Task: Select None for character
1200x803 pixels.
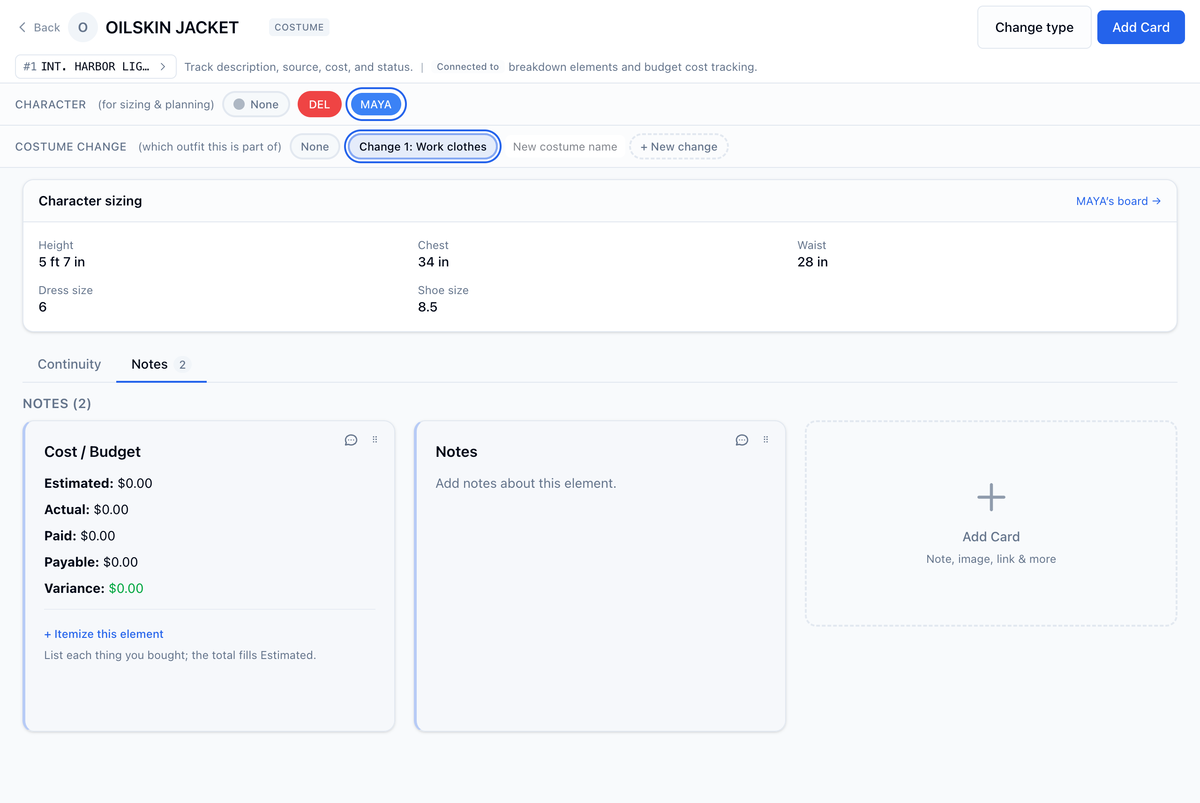Action: (x=256, y=104)
